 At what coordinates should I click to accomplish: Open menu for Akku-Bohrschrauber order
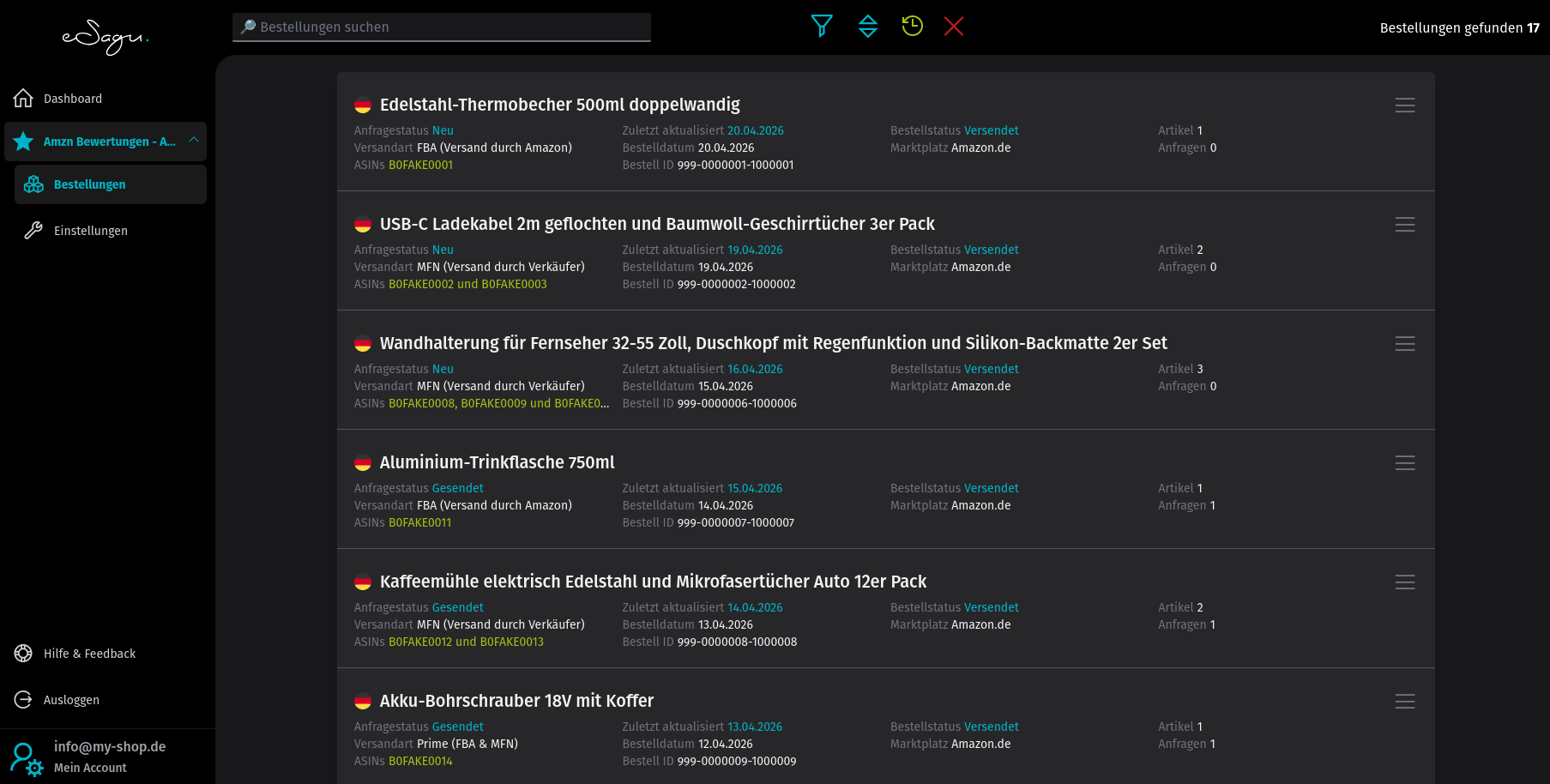click(1404, 702)
